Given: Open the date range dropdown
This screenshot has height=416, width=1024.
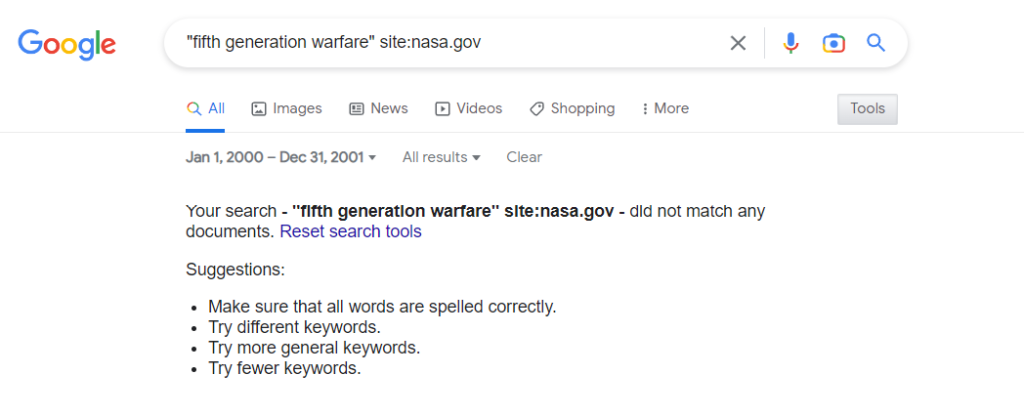Looking at the screenshot, I should (x=281, y=157).
